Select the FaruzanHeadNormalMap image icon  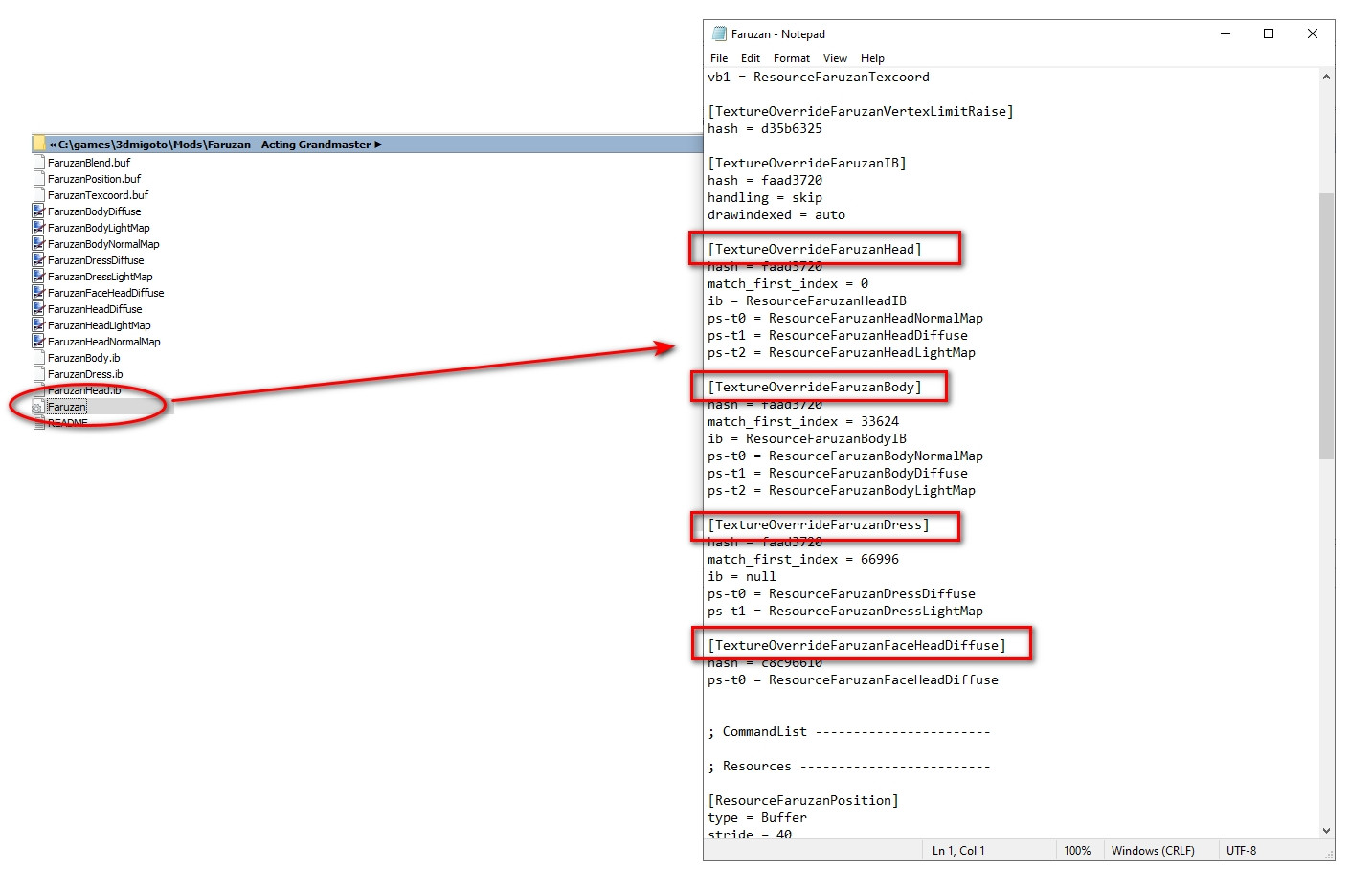click(38, 342)
